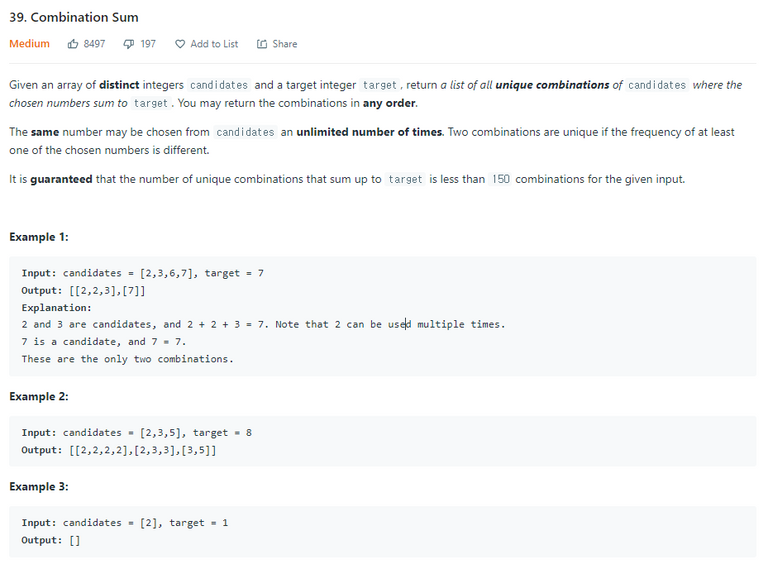Click the Medium difficulty label
This screenshot has height=570, width=768.
29,44
